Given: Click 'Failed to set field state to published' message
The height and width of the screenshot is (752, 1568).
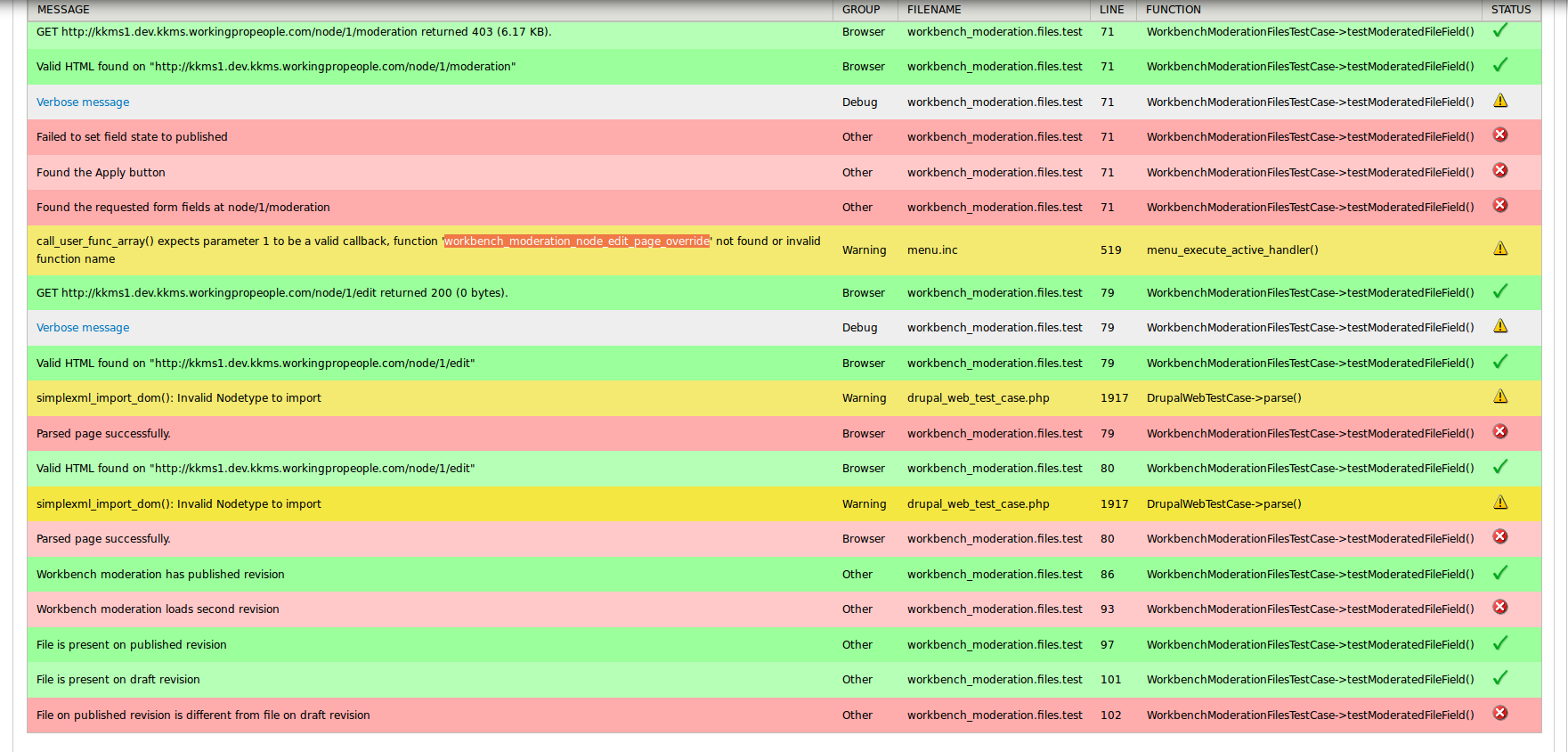Looking at the screenshot, I should click(x=132, y=137).
